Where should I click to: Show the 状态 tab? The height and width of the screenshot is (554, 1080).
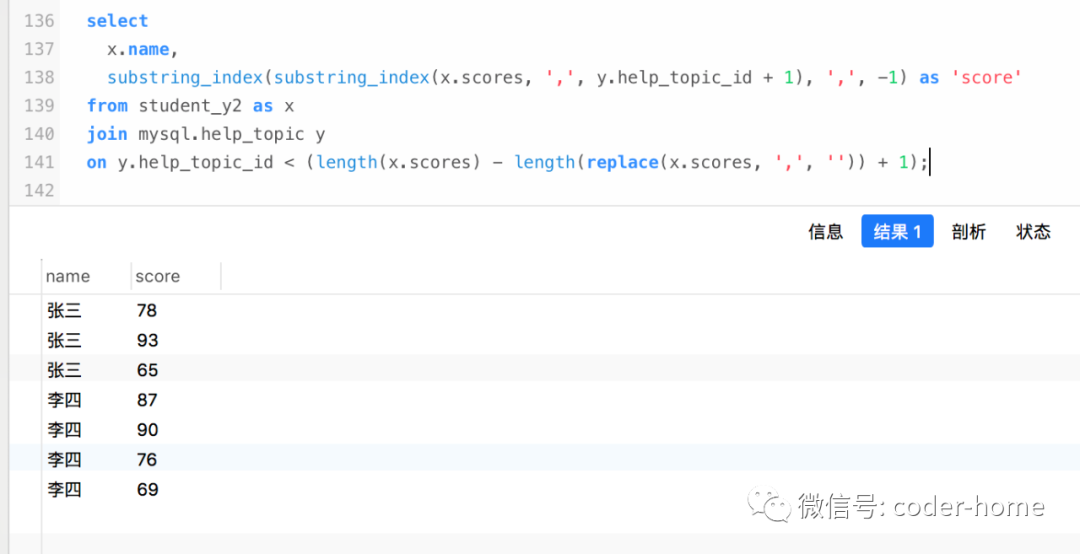click(1033, 232)
